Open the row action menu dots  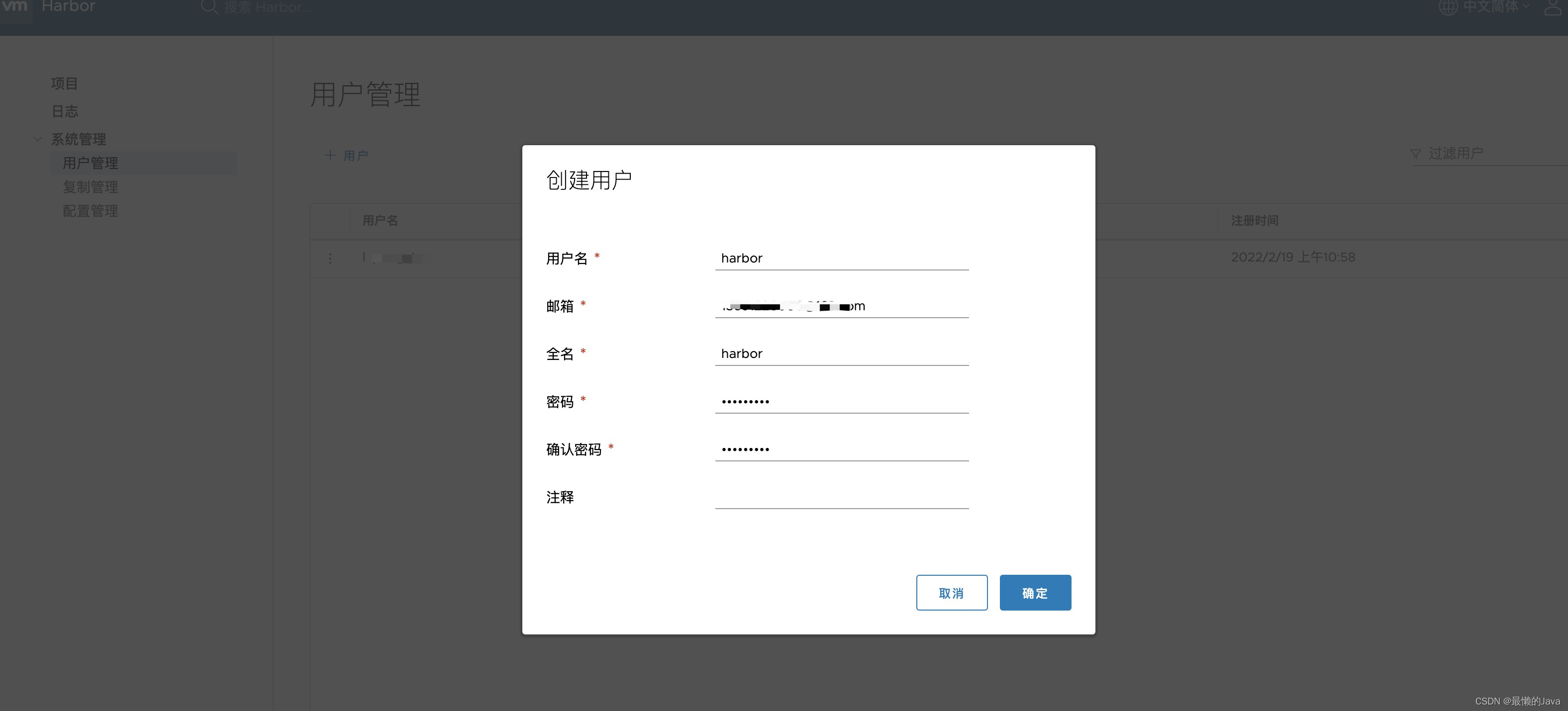330,258
